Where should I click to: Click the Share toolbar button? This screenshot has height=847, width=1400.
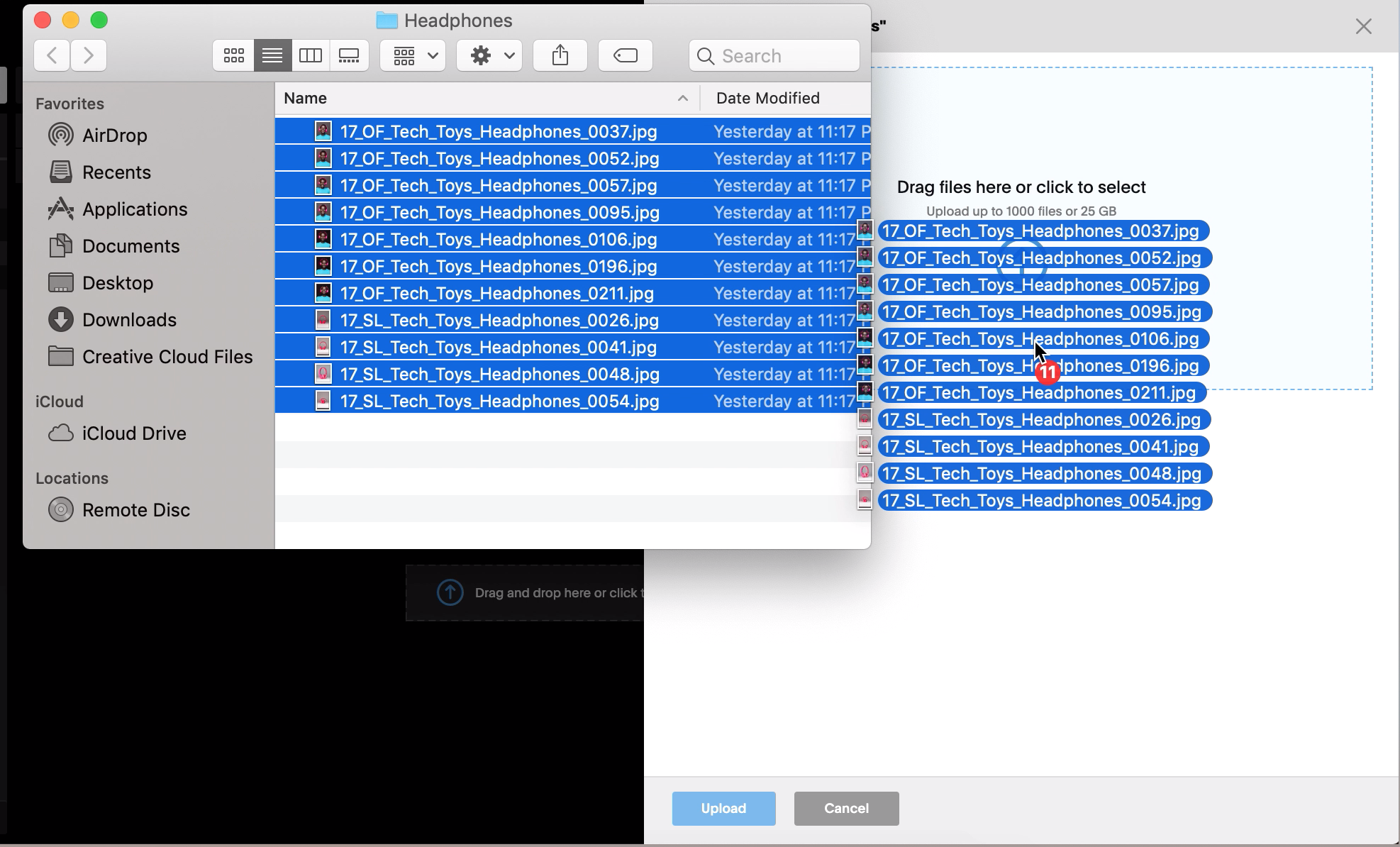coord(560,55)
